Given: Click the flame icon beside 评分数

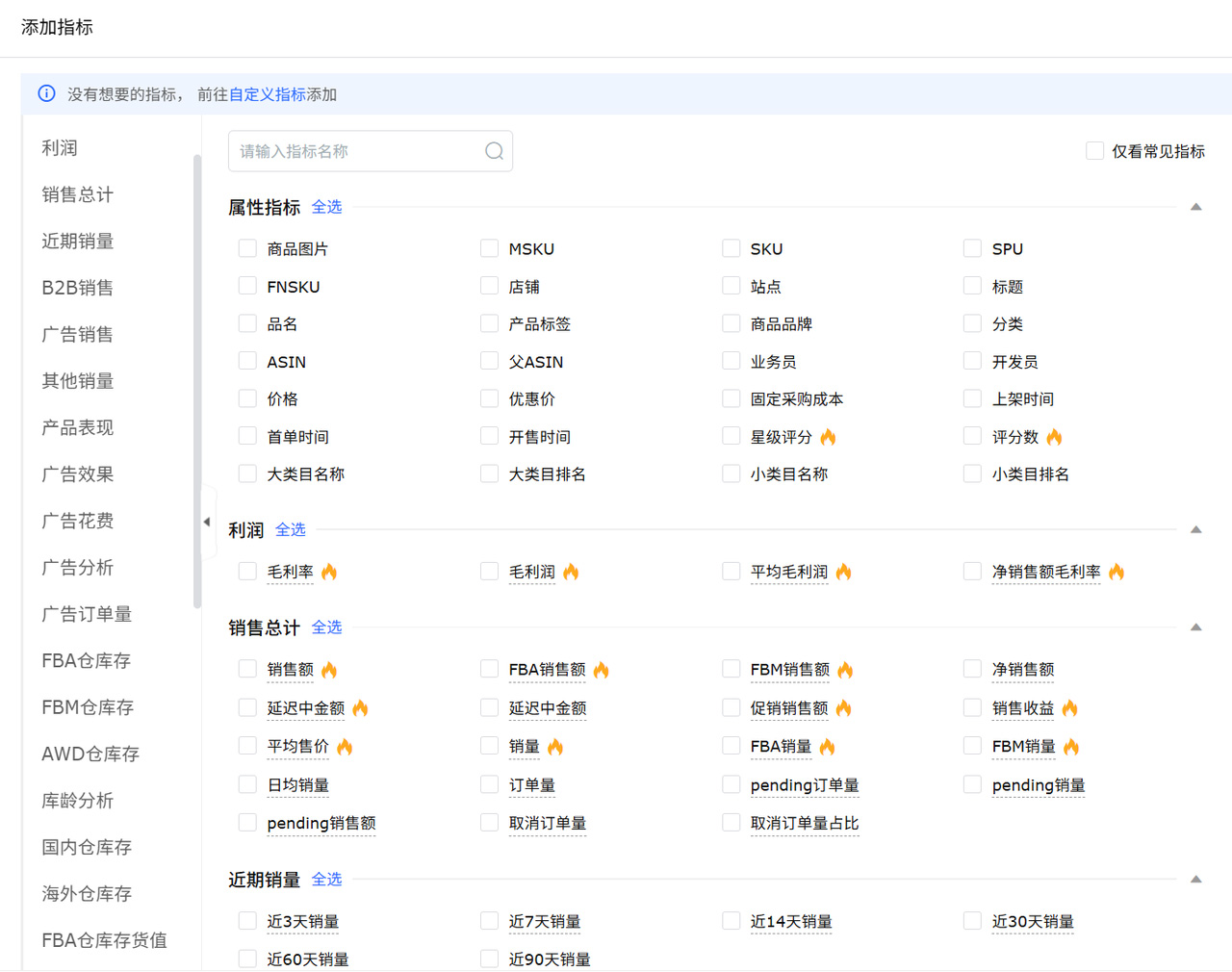Looking at the screenshot, I should point(1054,437).
